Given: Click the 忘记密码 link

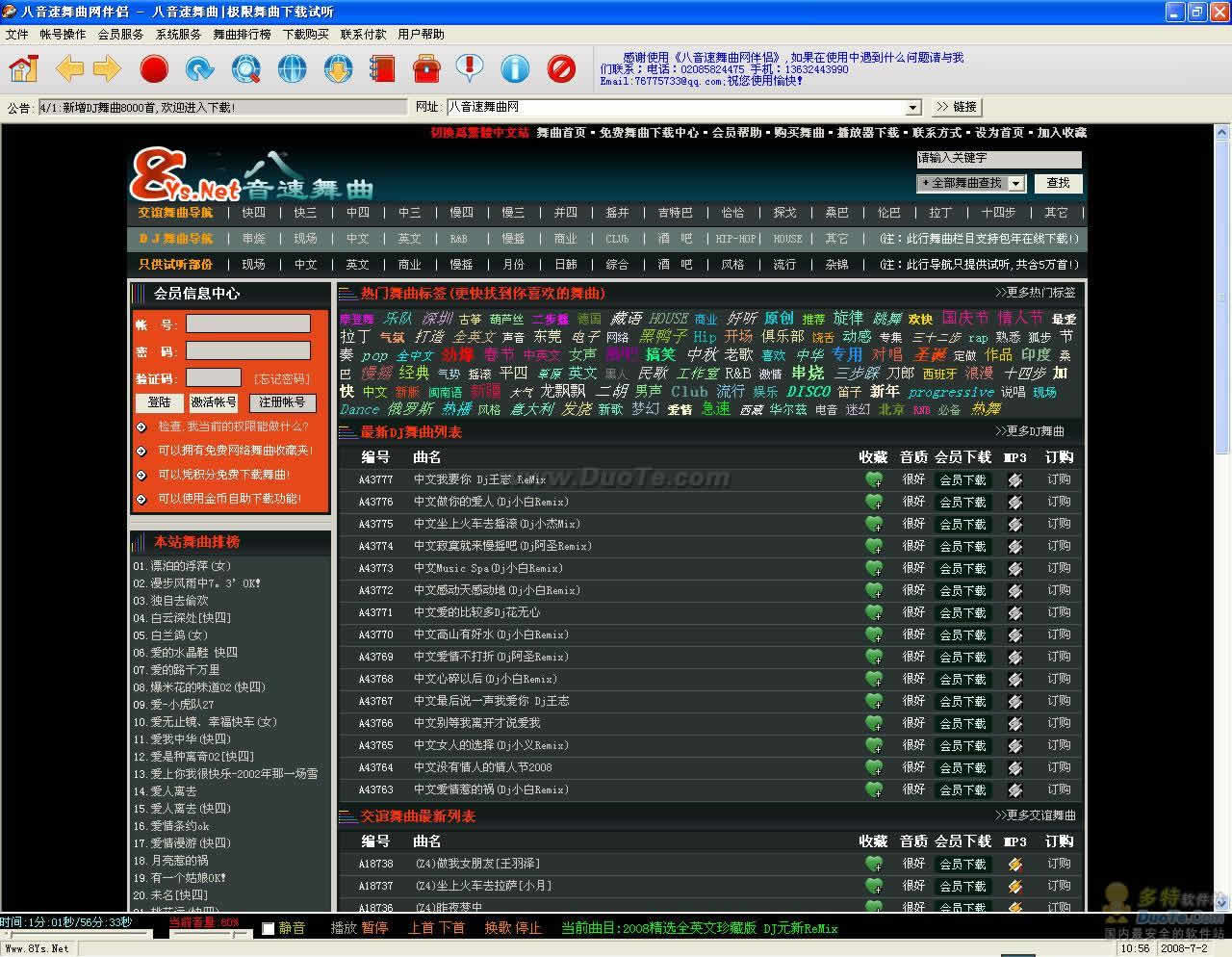Looking at the screenshot, I should coord(281,378).
